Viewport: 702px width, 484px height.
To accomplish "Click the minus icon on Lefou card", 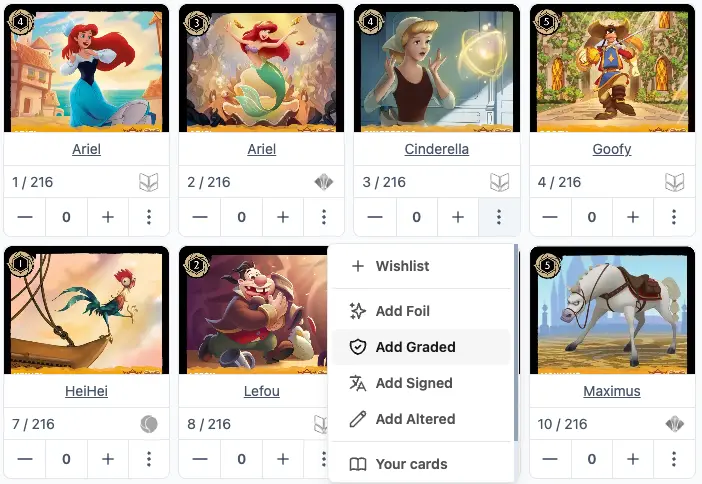I will pos(200,459).
